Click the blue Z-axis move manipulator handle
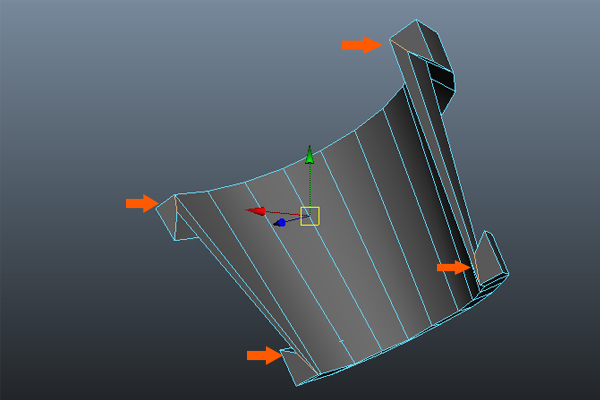Screen dimensions: 600x400 (x=280, y=222)
